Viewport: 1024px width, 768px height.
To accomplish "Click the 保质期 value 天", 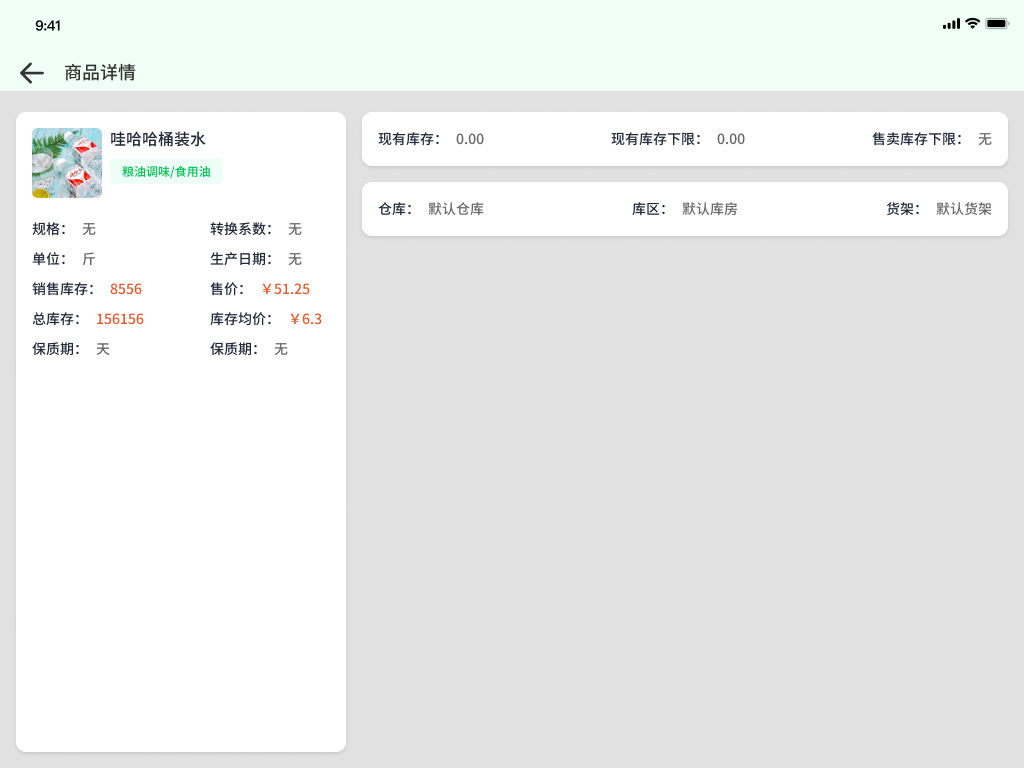I will pyautogui.click(x=103, y=349).
